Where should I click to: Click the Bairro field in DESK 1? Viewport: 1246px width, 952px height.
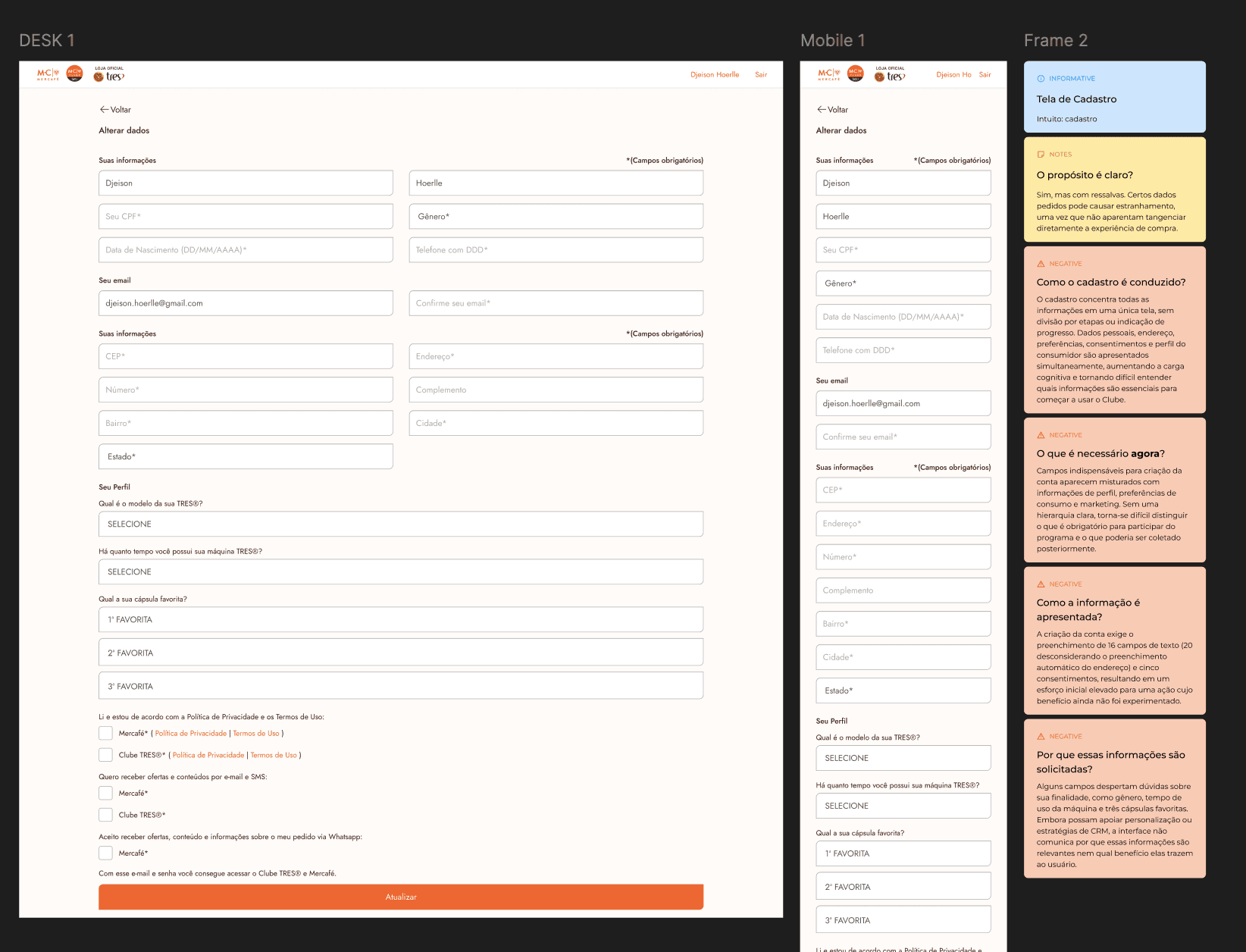tap(246, 423)
